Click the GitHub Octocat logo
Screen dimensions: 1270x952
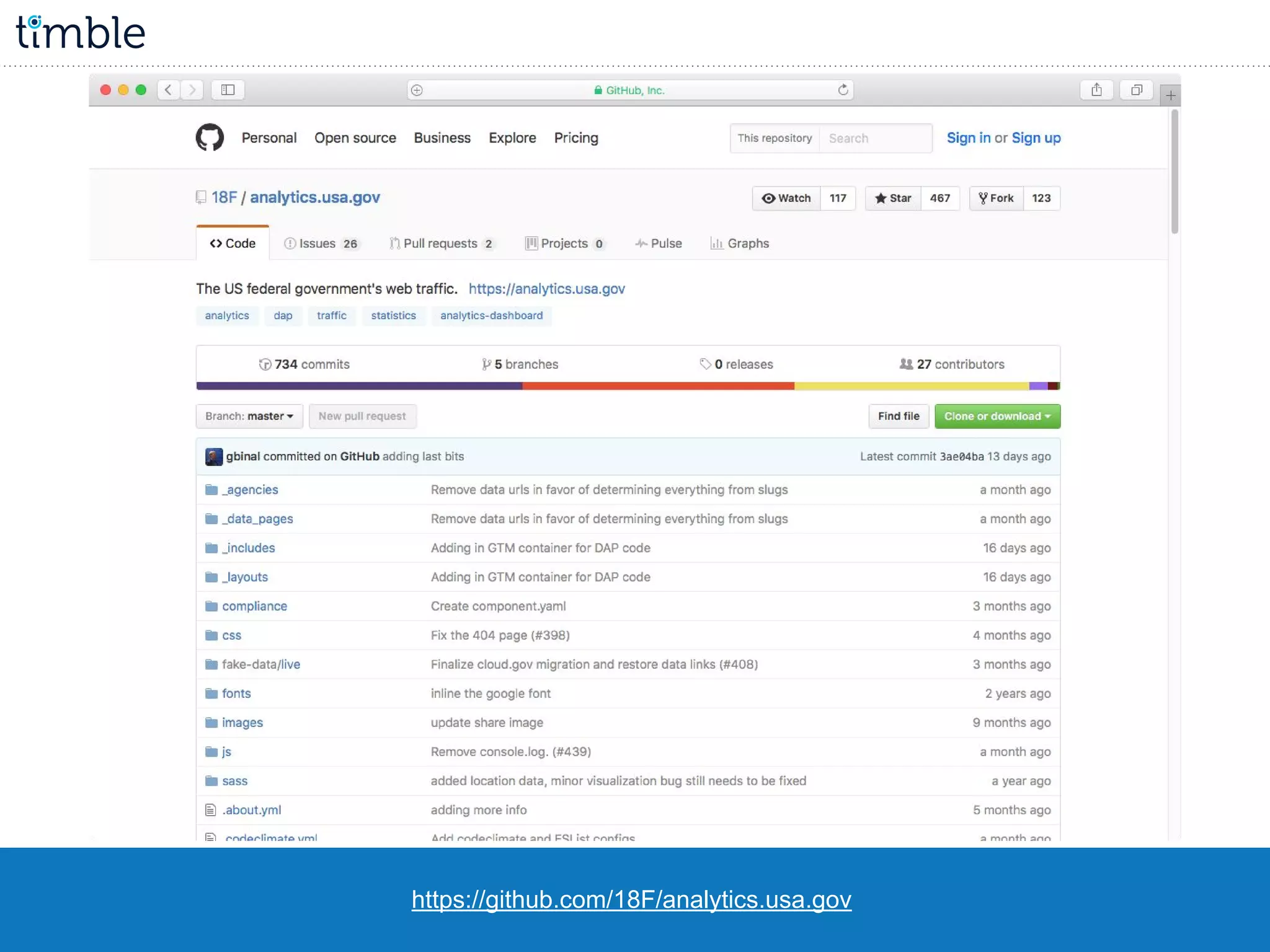[x=210, y=138]
